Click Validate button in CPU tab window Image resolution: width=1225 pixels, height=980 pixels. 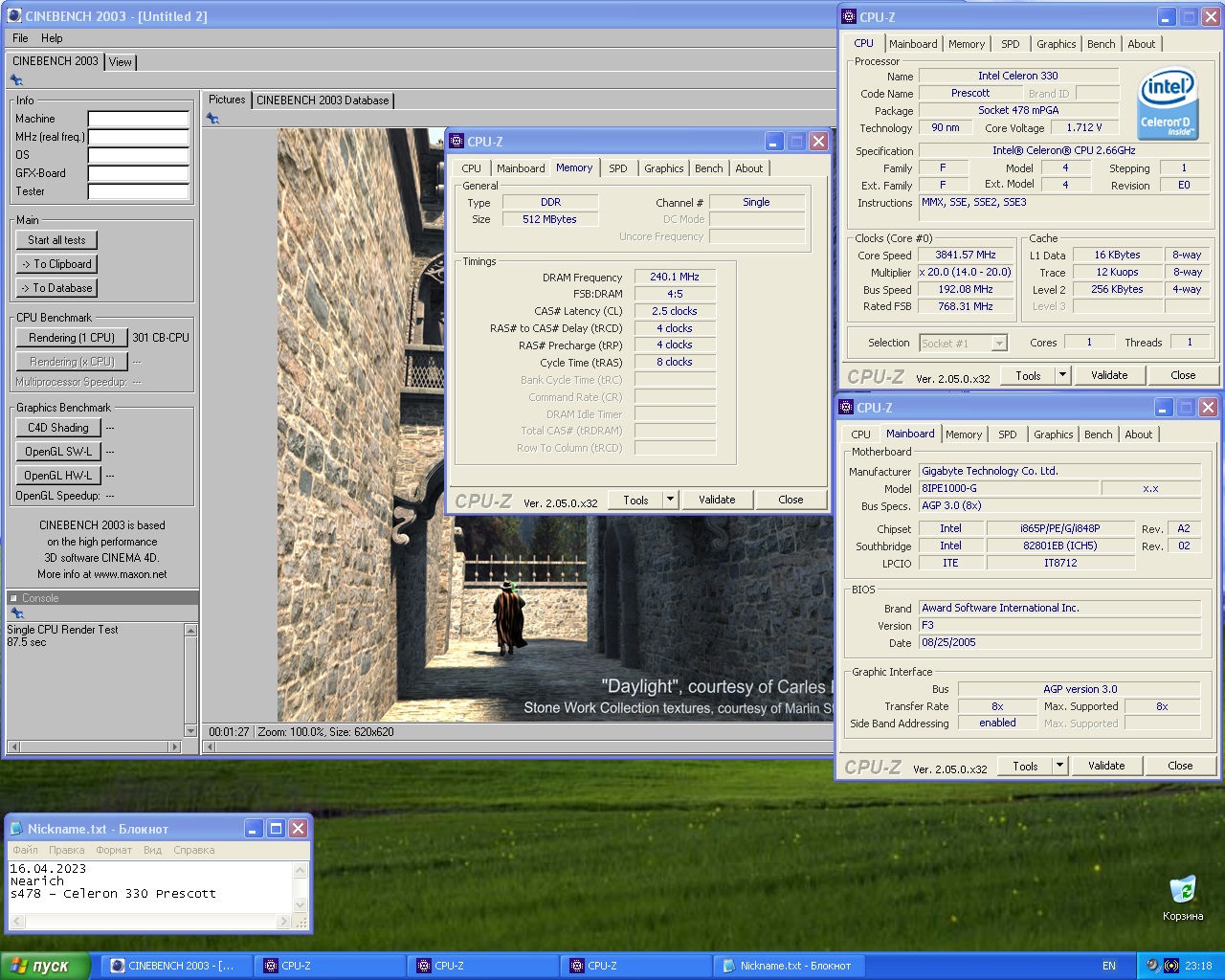click(1109, 375)
